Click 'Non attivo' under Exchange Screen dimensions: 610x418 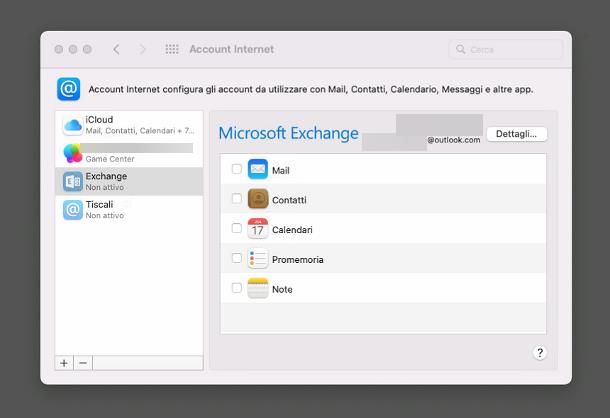(105, 187)
